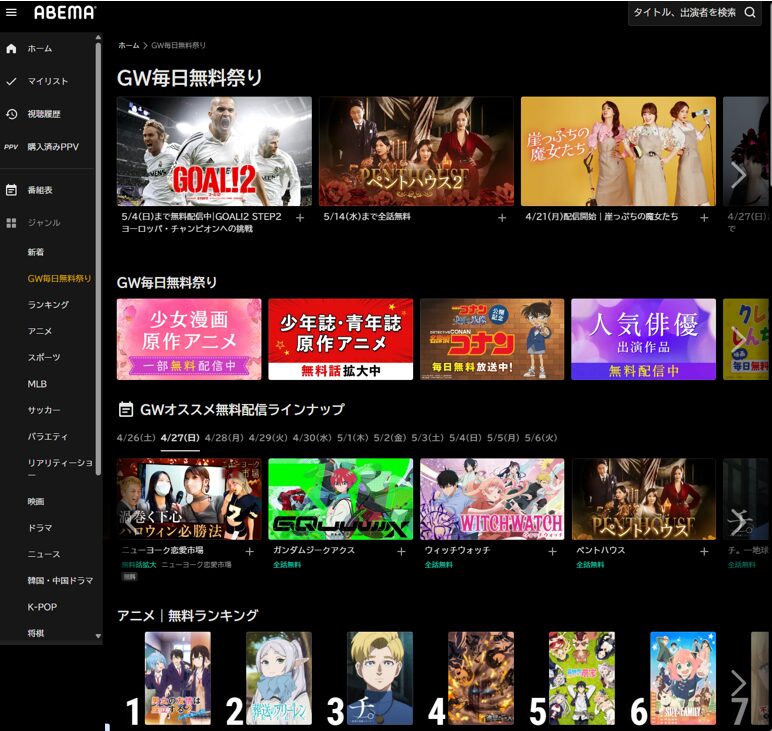Image resolution: width=772 pixels, height=731 pixels.
Task: Select 映画 genre in sidebar
Action: [36, 502]
